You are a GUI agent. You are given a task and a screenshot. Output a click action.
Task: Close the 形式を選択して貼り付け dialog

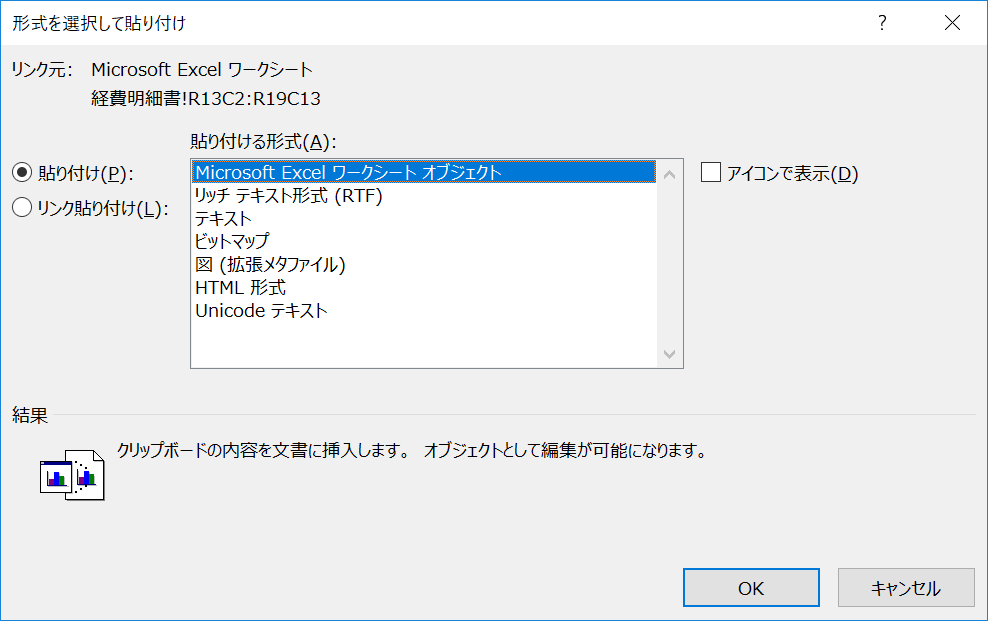pos(952,22)
